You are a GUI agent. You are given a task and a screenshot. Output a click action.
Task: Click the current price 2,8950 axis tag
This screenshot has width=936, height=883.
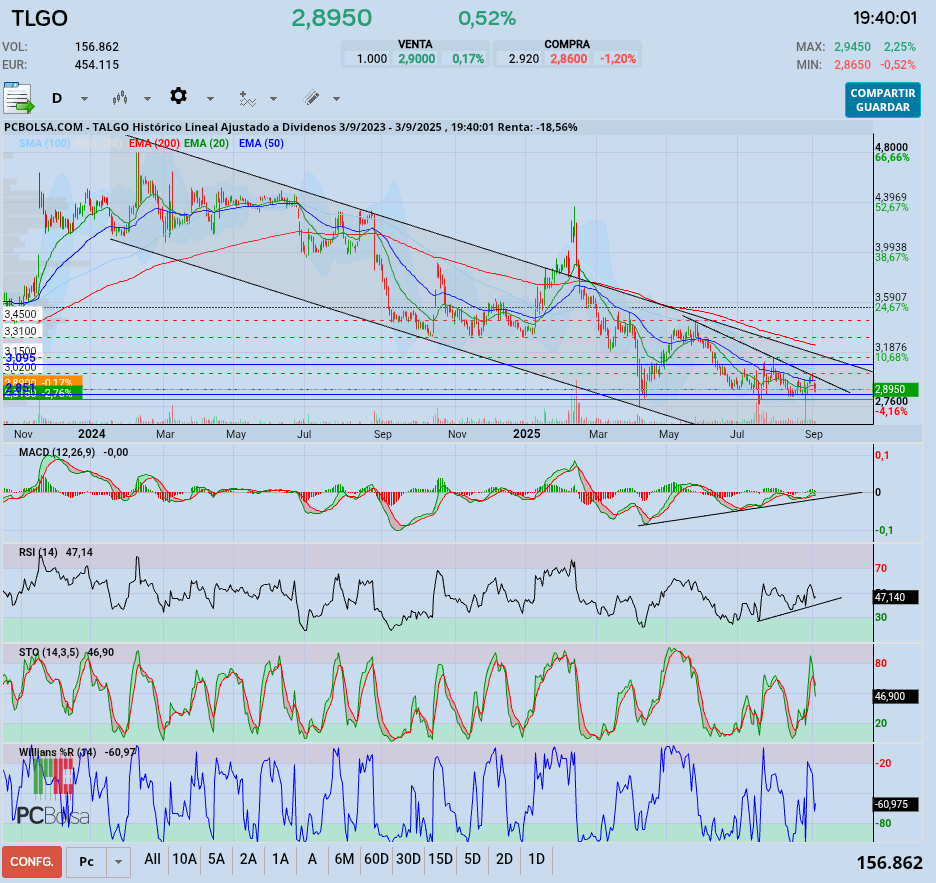pyautogui.click(x=897, y=389)
